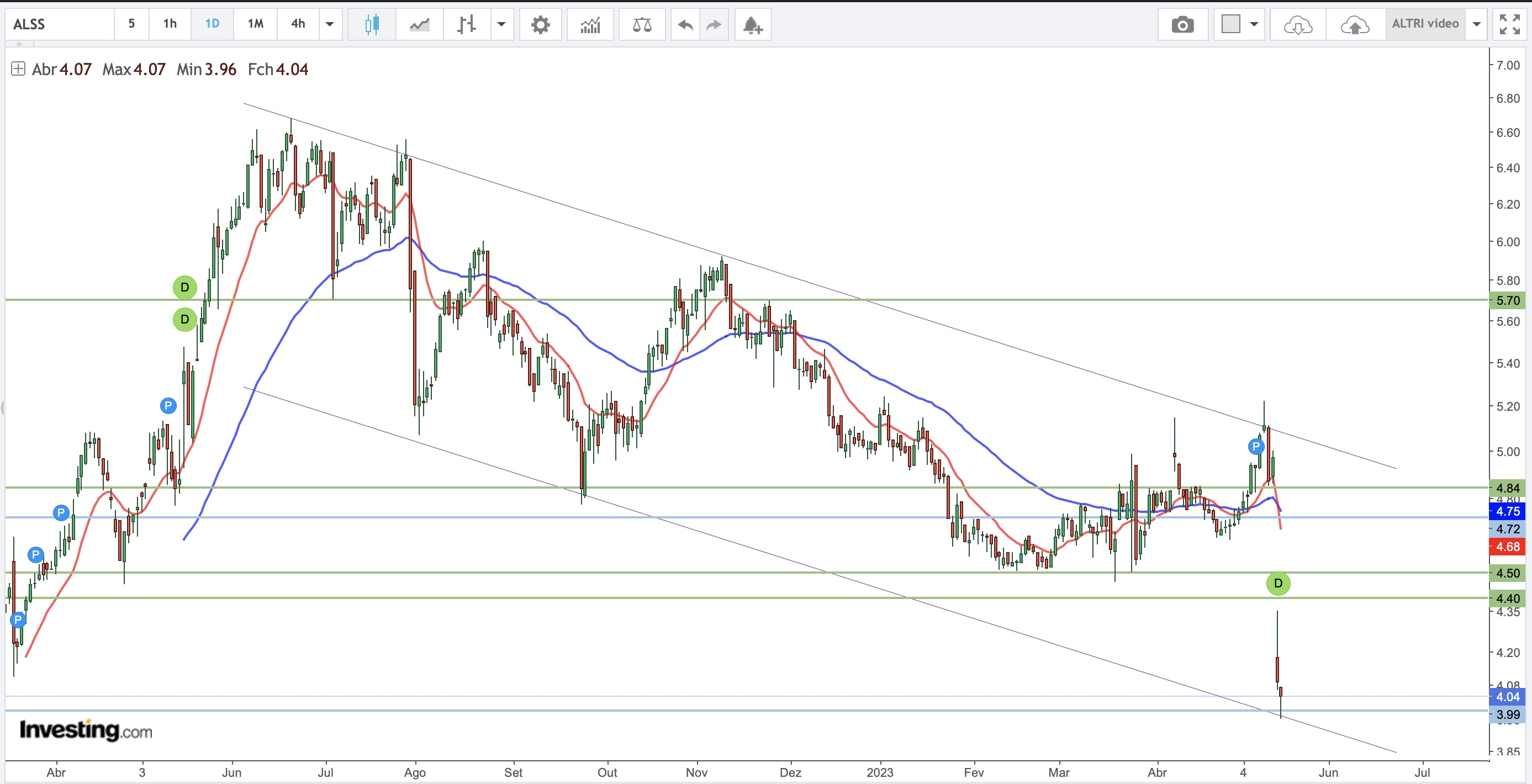1532x784 pixels.
Task: Click the ALTRI video button
Action: [1424, 24]
